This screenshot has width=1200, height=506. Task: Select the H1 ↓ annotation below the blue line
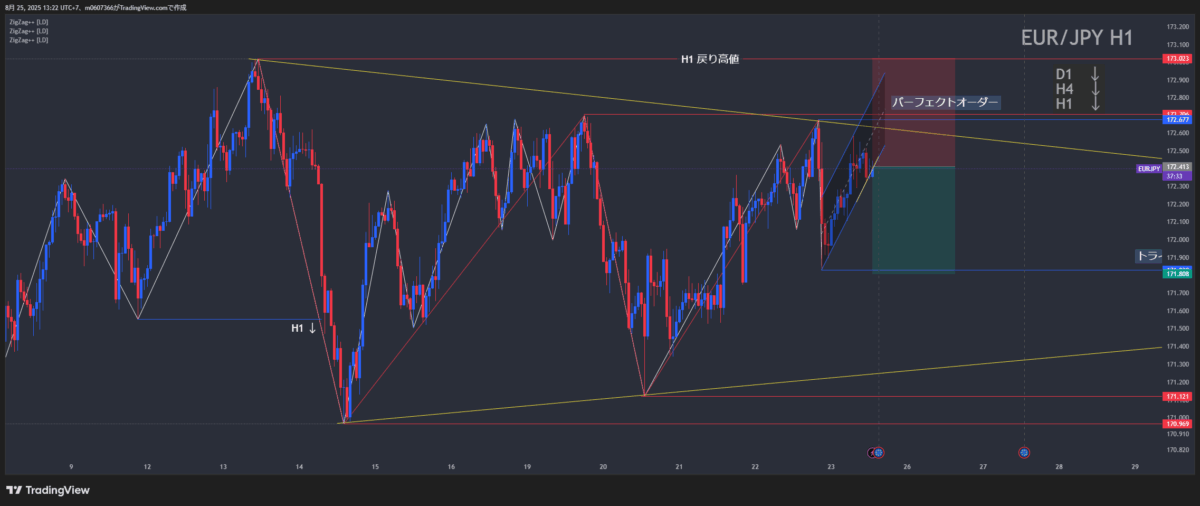pyautogui.click(x=304, y=328)
